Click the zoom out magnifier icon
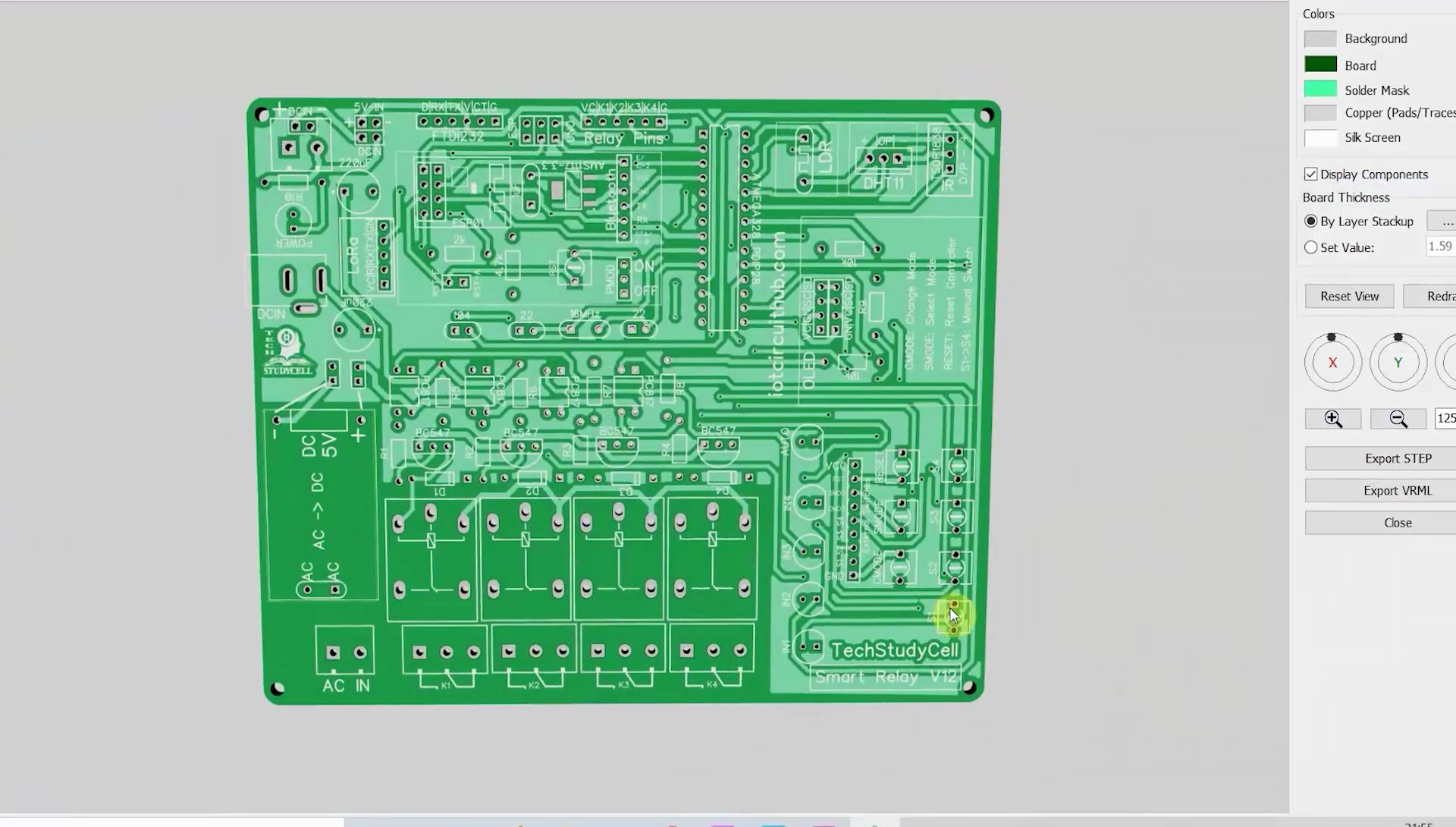This screenshot has width=1456, height=827. (1398, 418)
